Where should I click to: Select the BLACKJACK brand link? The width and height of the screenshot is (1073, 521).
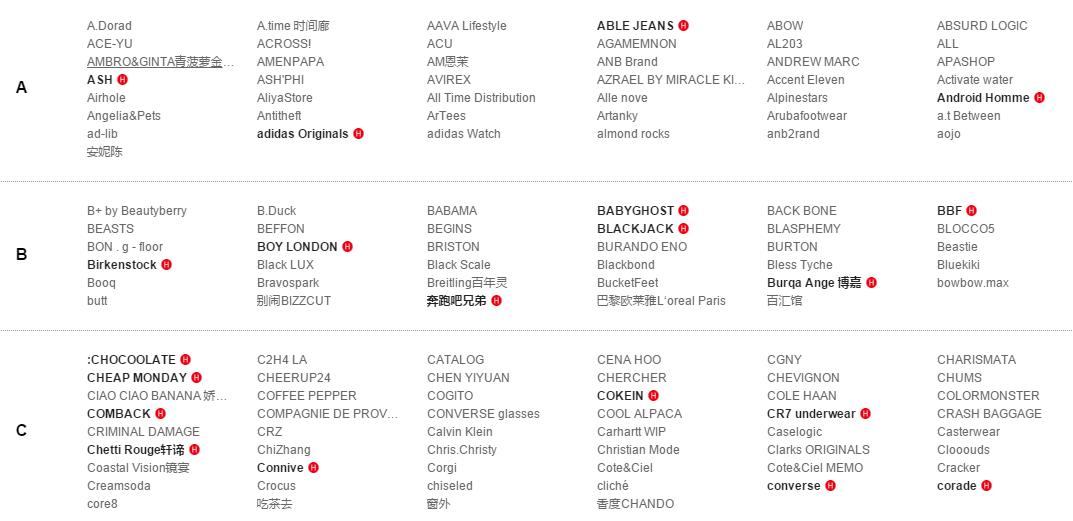(635, 229)
